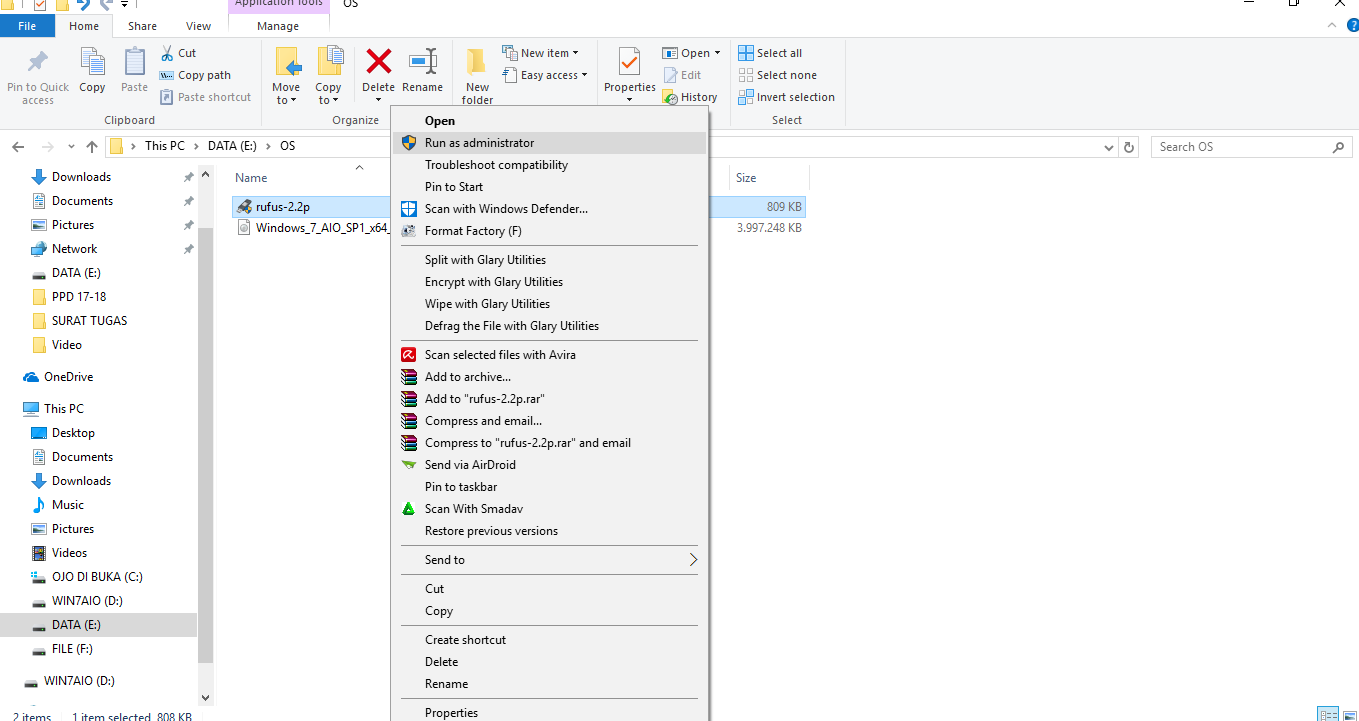
Task: Switch to details view in the status bar
Action: point(1328,714)
